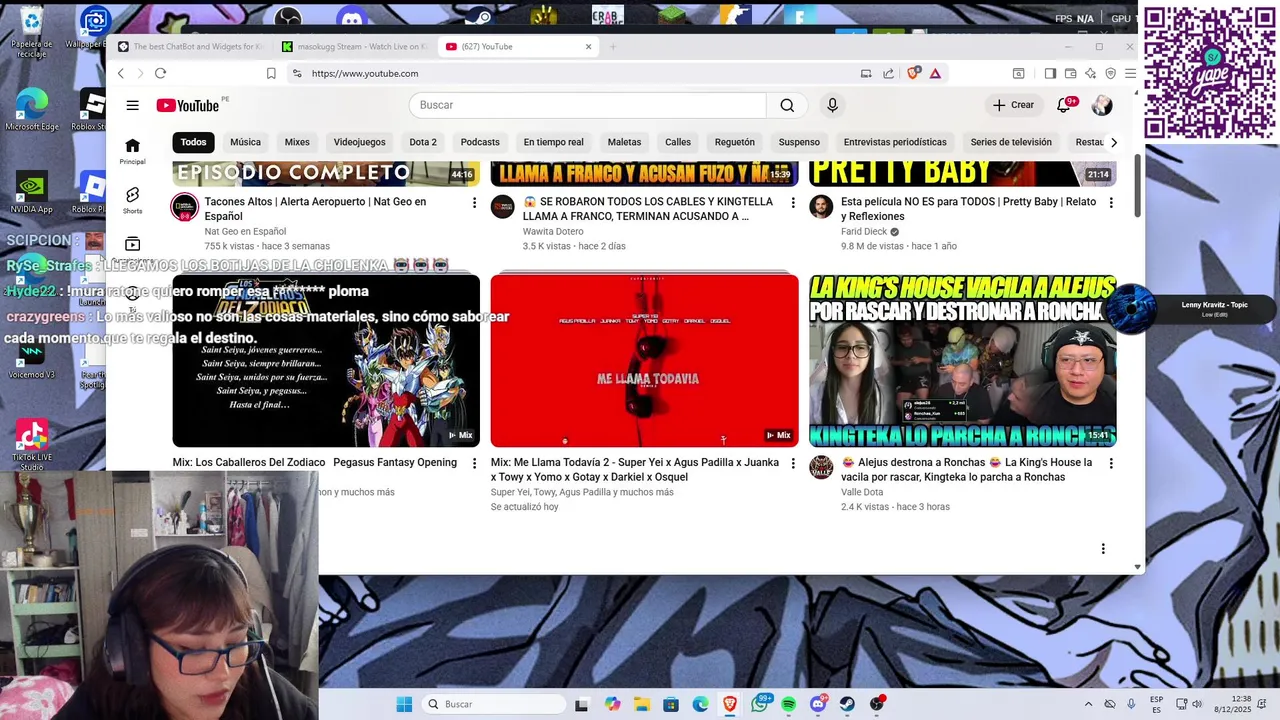Open Mix Me Llama Todavía 2 title

pyautogui.click(x=634, y=470)
